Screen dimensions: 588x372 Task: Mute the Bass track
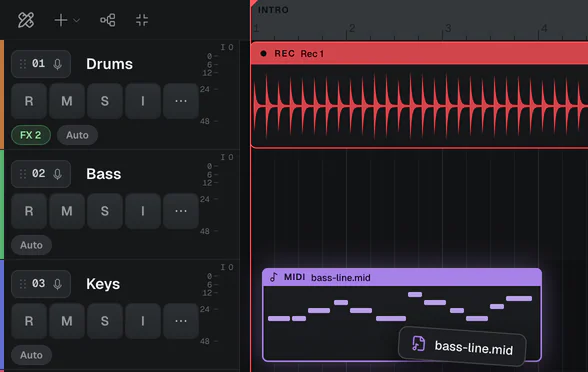pyautogui.click(x=67, y=211)
